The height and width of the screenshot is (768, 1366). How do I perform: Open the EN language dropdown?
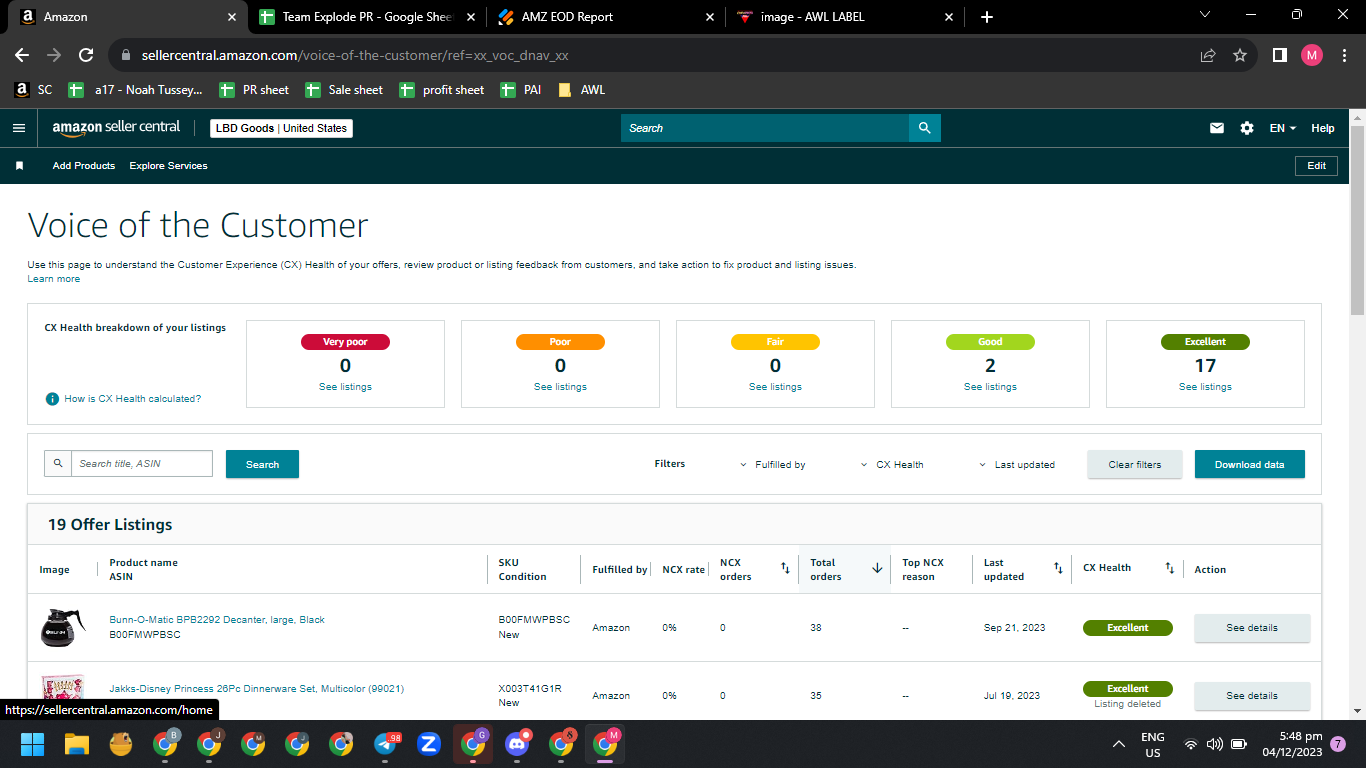tap(1283, 128)
